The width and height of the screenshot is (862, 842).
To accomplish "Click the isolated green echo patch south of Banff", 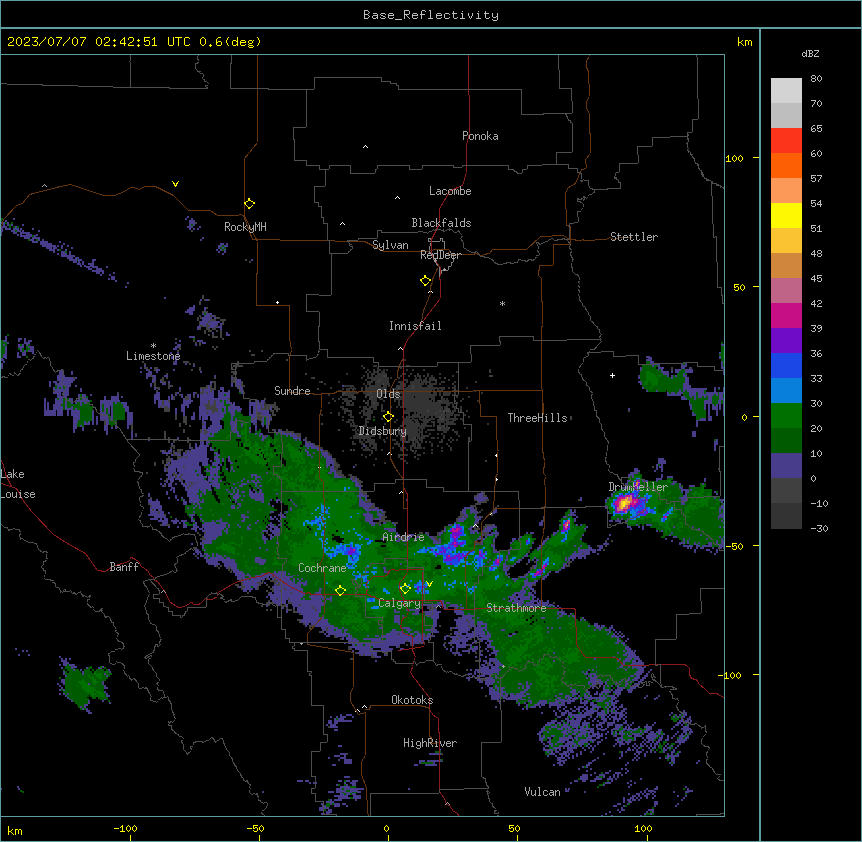I will [86, 685].
